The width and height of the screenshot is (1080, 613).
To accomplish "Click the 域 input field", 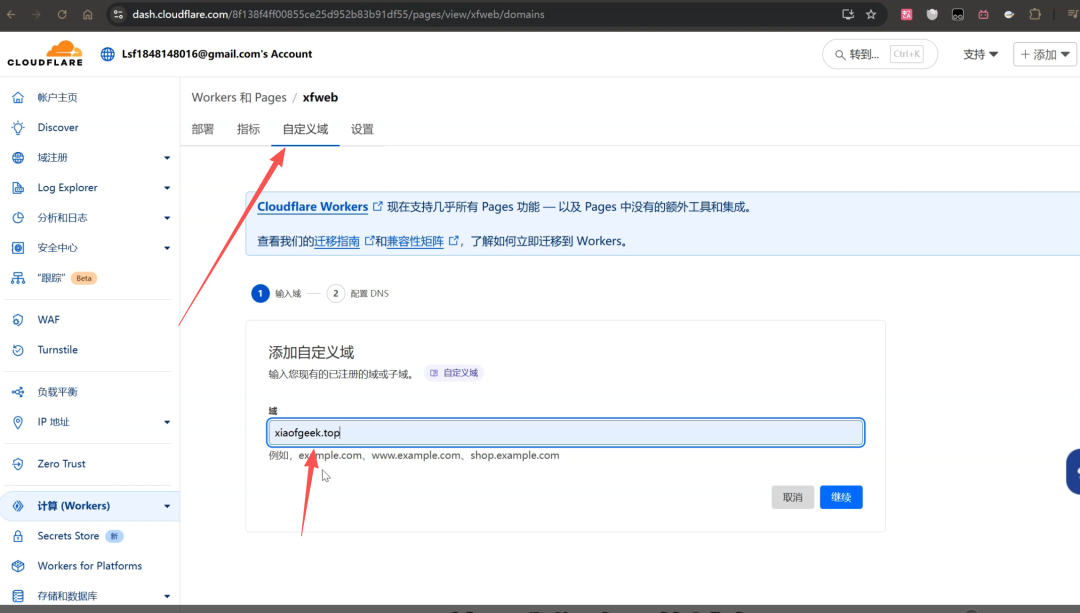I will click(565, 433).
